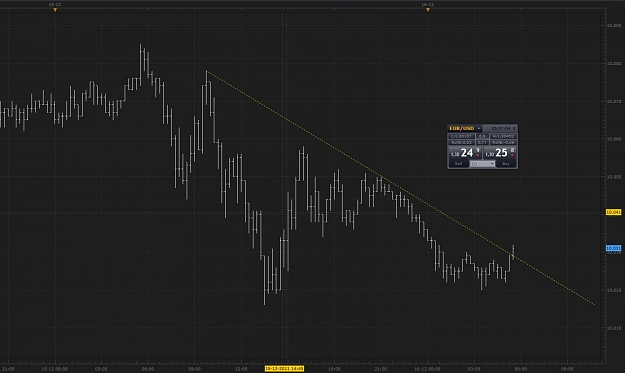Click the ask price tile showing 25
This screenshot has width=625, height=373.
[x=500, y=153]
